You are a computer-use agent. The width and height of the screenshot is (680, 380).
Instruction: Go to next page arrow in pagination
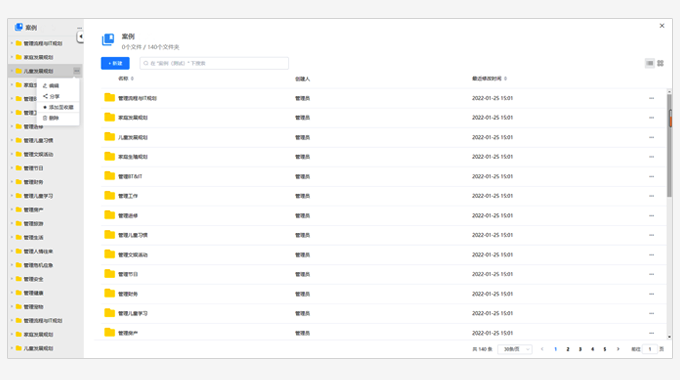pyautogui.click(x=618, y=349)
